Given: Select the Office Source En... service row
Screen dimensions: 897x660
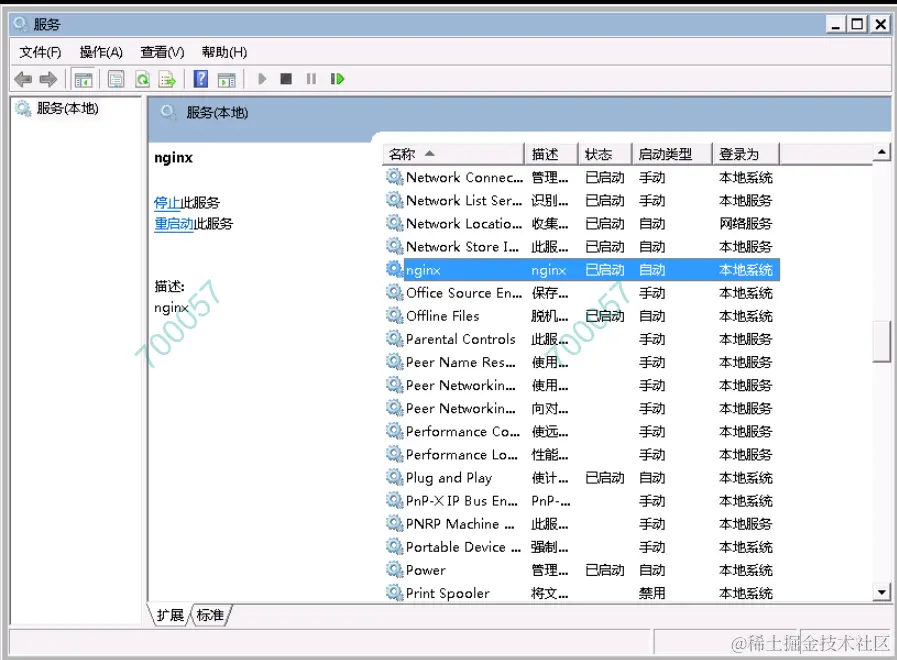Looking at the screenshot, I should [581, 293].
